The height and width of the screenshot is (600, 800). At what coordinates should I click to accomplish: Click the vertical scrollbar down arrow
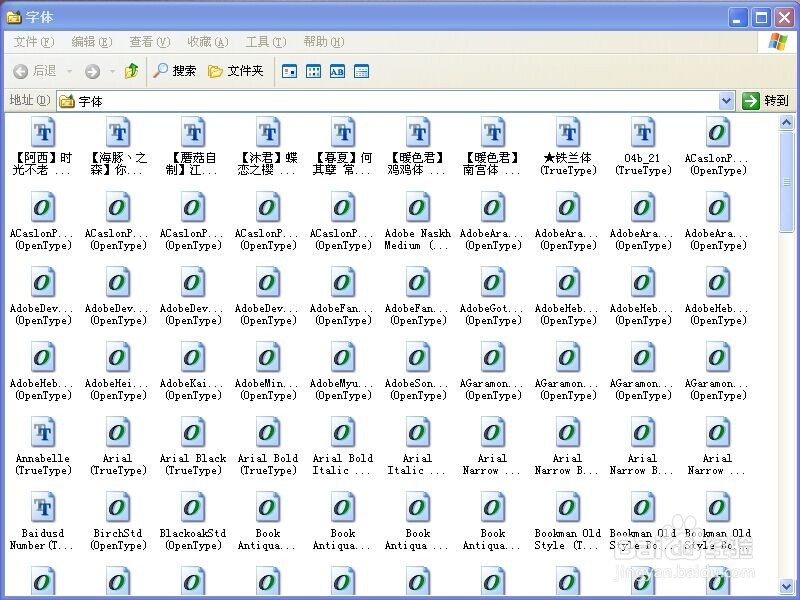tap(786, 586)
